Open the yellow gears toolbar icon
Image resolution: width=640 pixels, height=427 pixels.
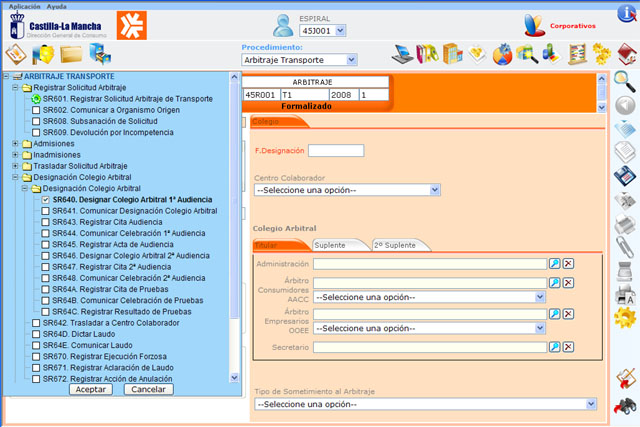(602, 54)
